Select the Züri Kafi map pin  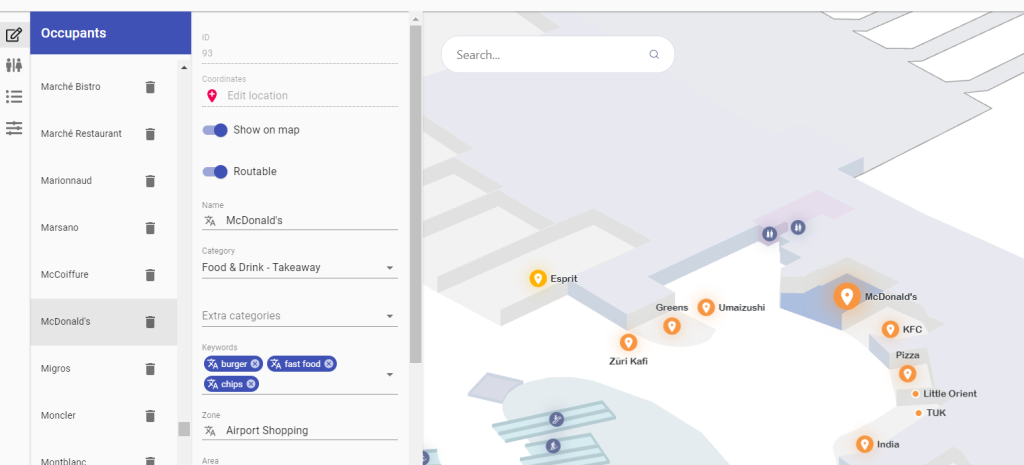click(628, 342)
